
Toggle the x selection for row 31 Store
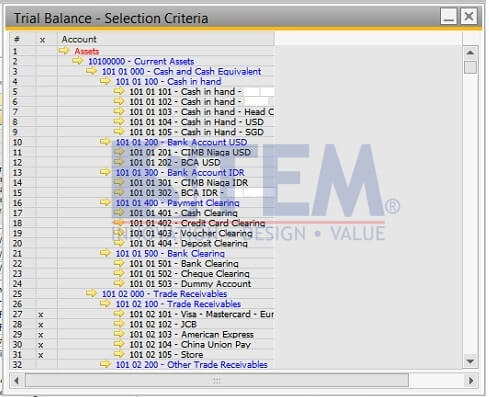pos(41,355)
